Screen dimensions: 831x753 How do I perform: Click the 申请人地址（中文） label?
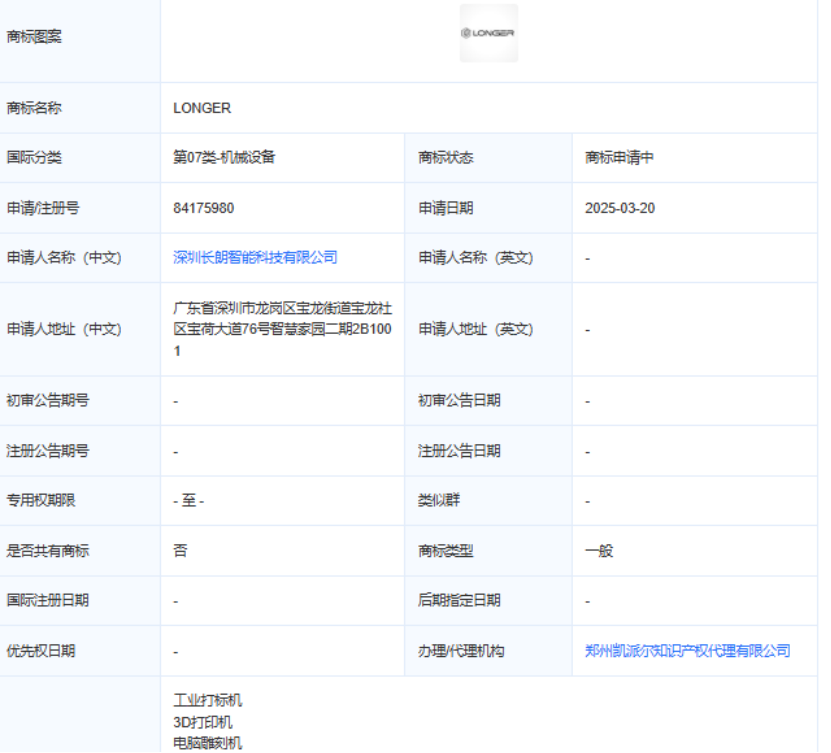64,329
